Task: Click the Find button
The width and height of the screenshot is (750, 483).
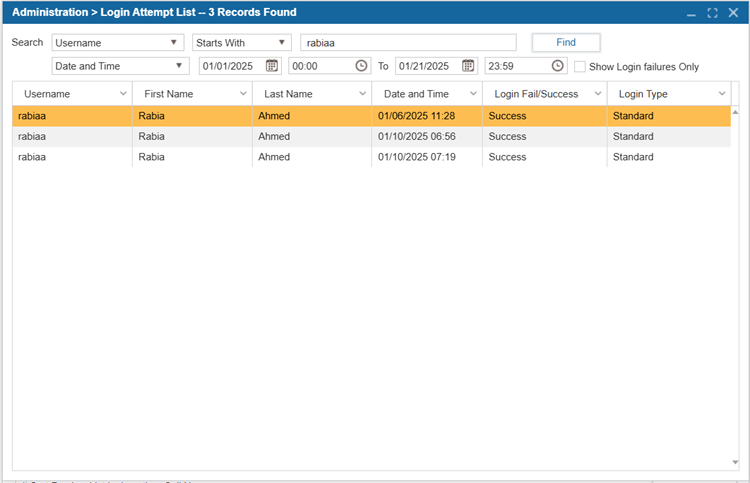Action: [566, 43]
